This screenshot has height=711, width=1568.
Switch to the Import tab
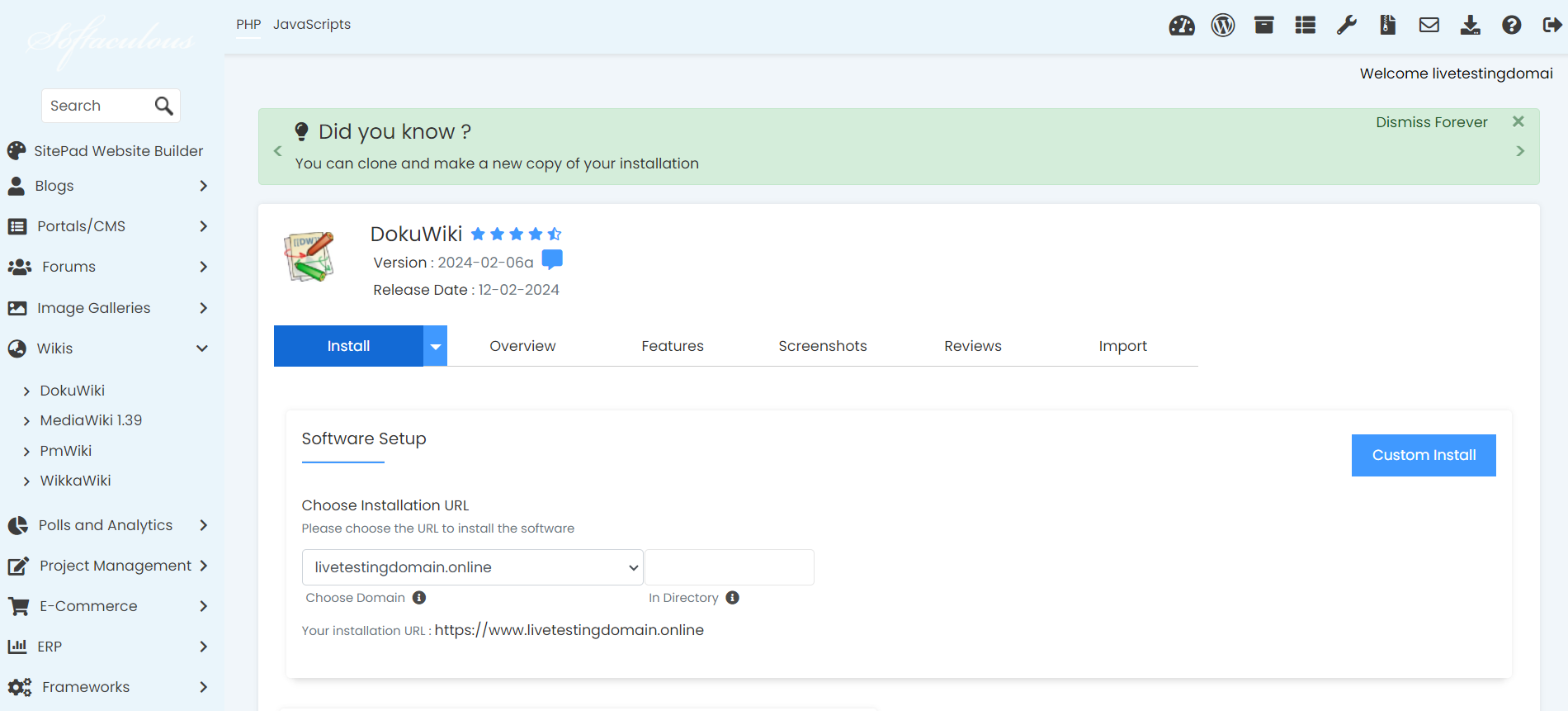point(1123,346)
